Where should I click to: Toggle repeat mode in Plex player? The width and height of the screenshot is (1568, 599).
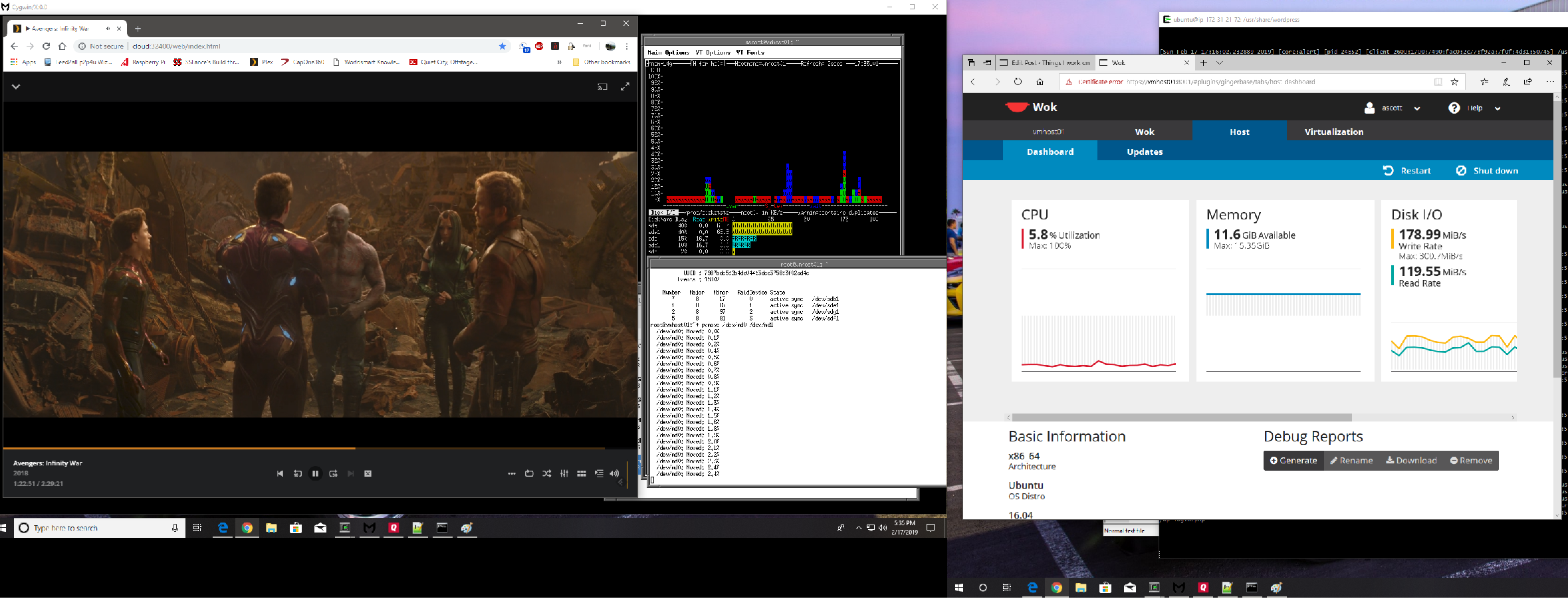tap(529, 473)
